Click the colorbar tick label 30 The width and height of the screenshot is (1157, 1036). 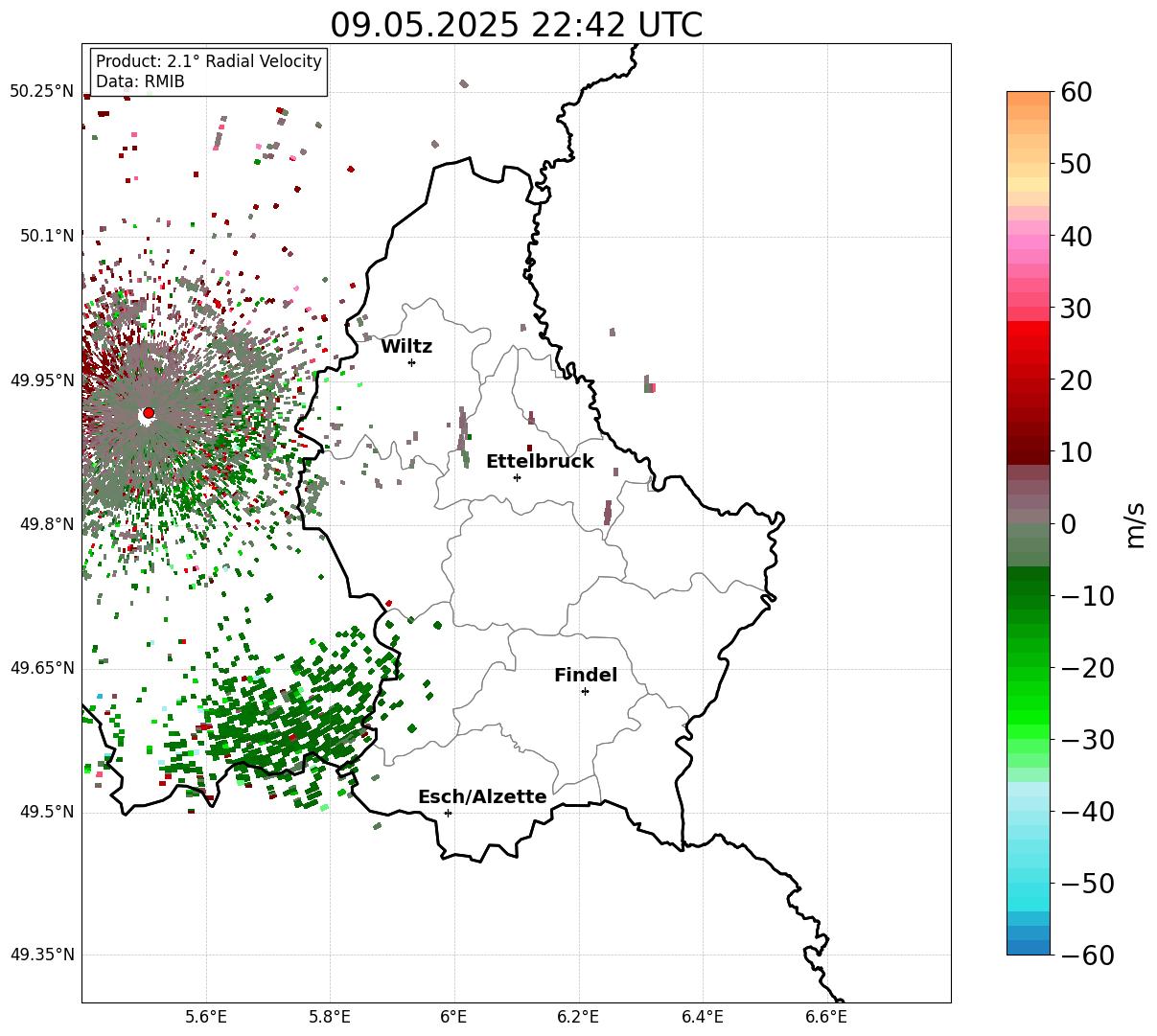[x=1076, y=308]
